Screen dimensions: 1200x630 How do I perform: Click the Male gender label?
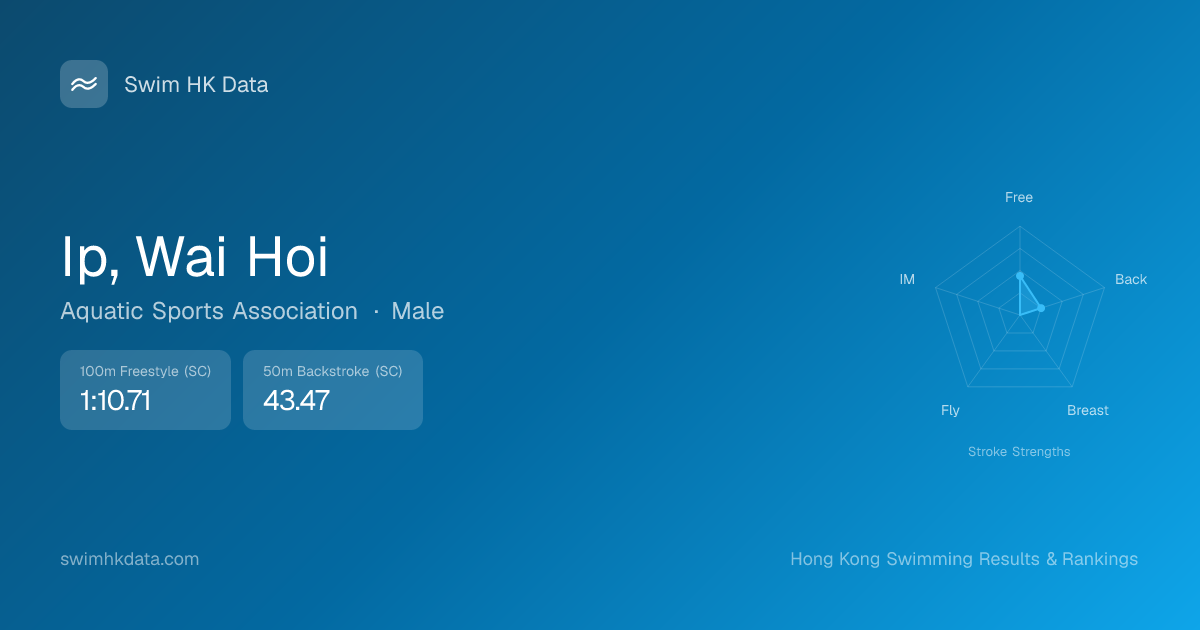417,311
